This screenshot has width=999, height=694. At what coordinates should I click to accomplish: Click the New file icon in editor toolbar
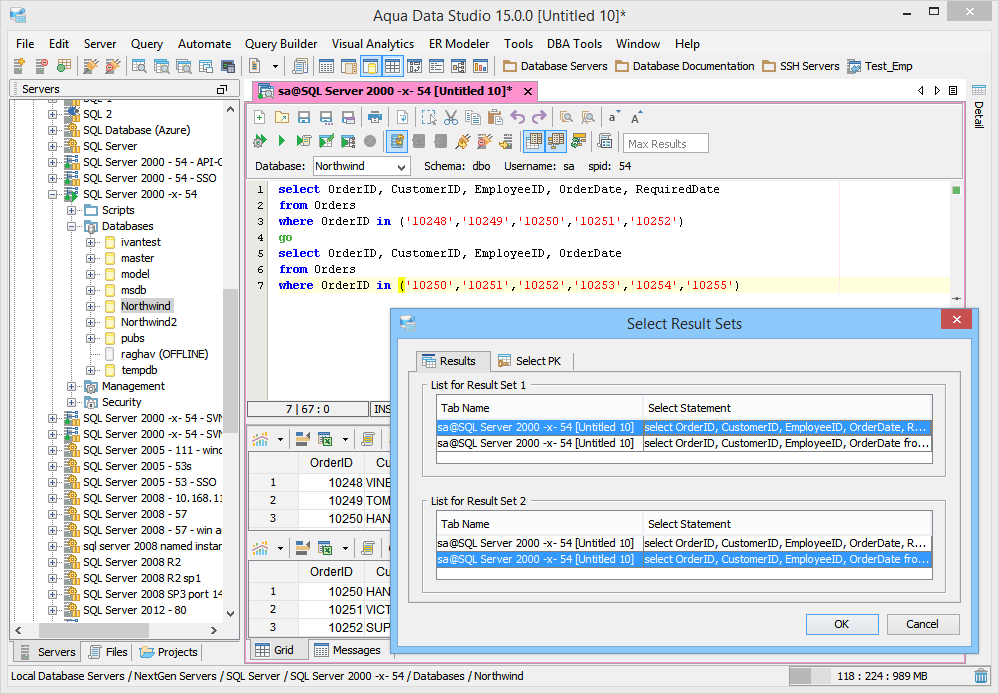(x=260, y=117)
